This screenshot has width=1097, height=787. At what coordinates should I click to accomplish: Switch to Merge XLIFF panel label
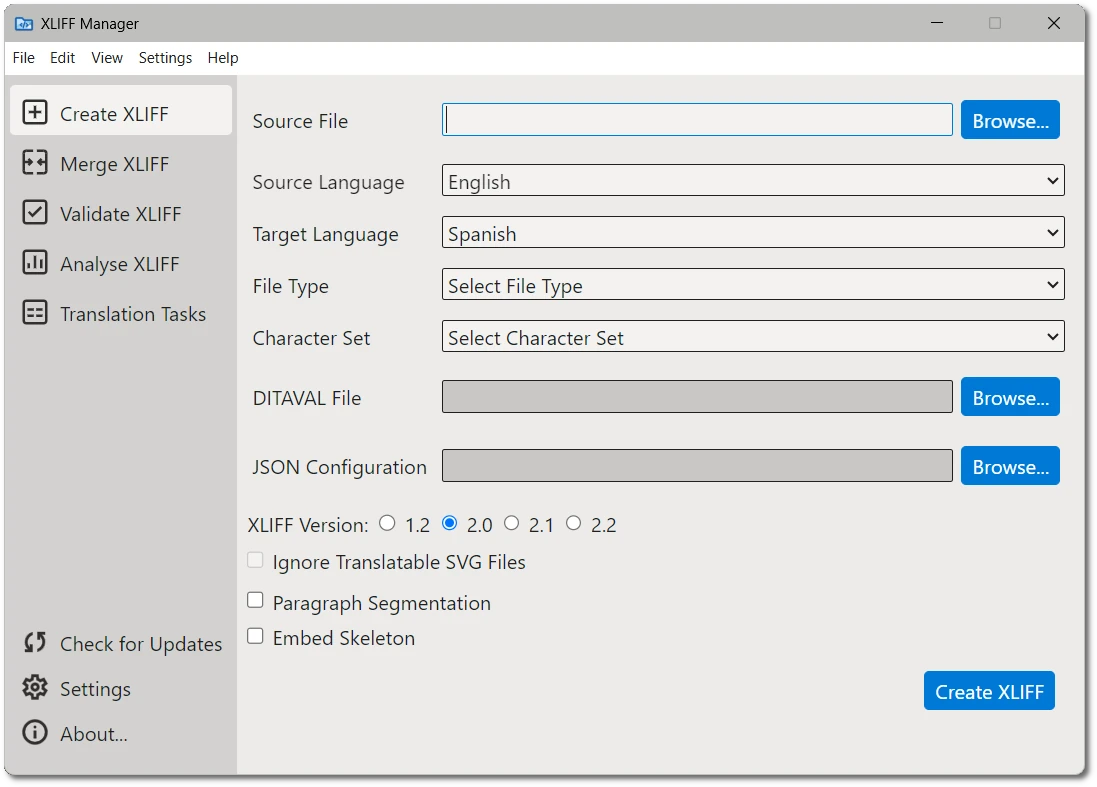coord(115,164)
